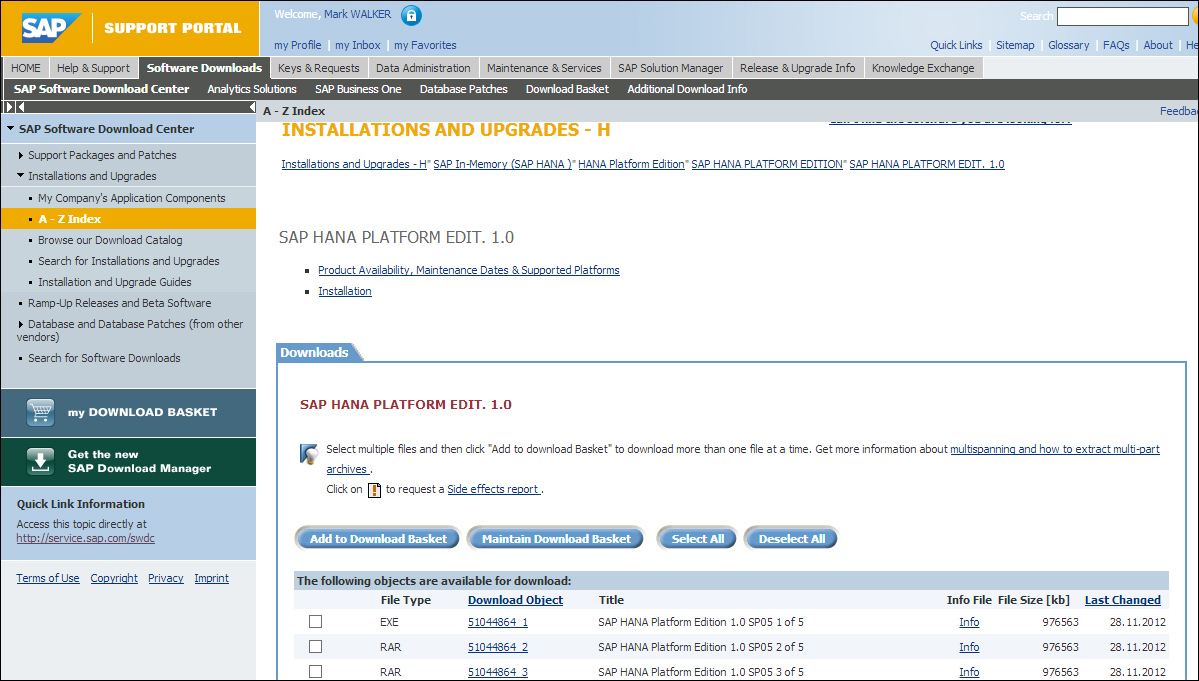
Task: Open the Help & Support tab
Action: coord(93,68)
